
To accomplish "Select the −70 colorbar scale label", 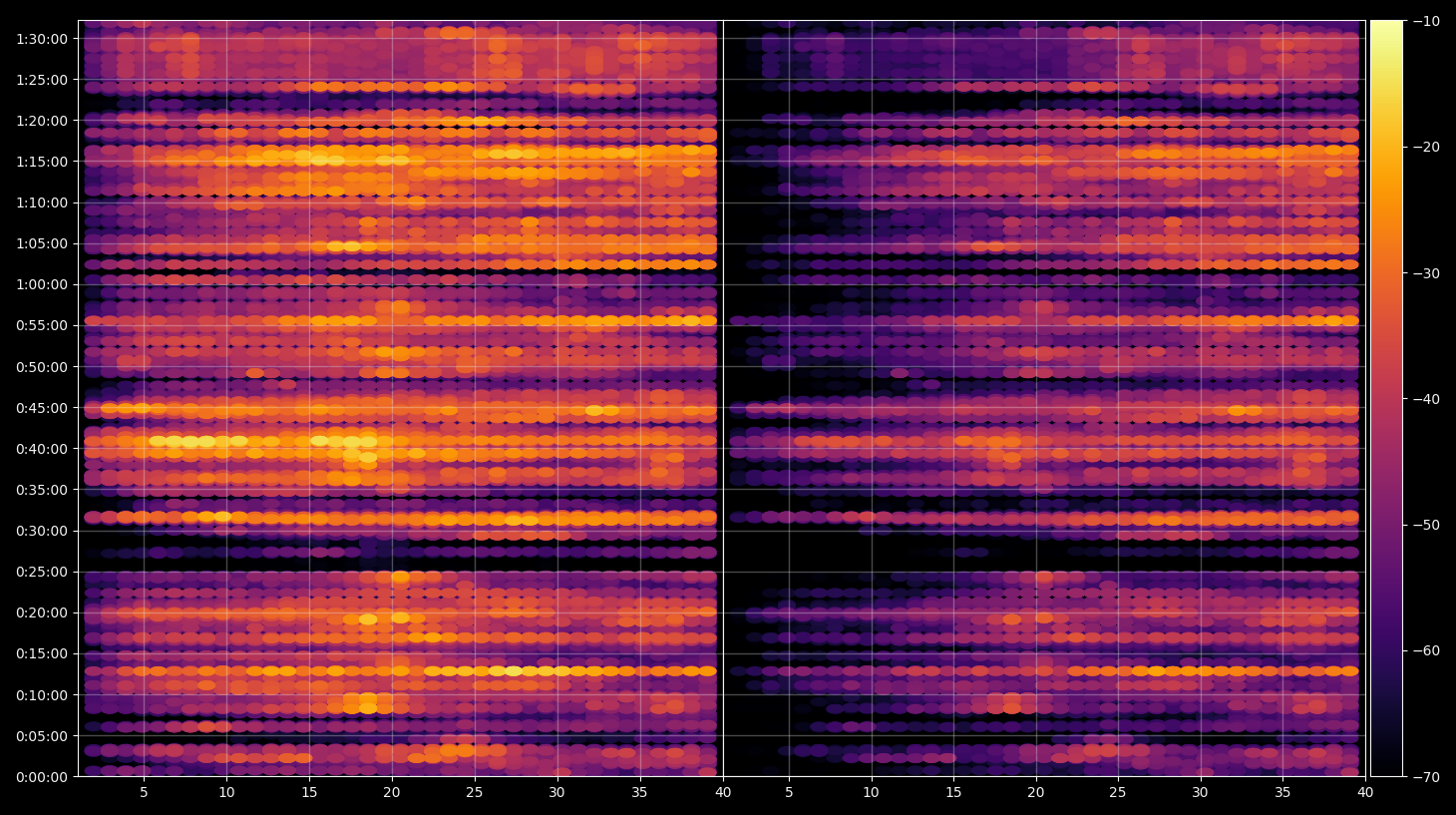I will point(1426,777).
